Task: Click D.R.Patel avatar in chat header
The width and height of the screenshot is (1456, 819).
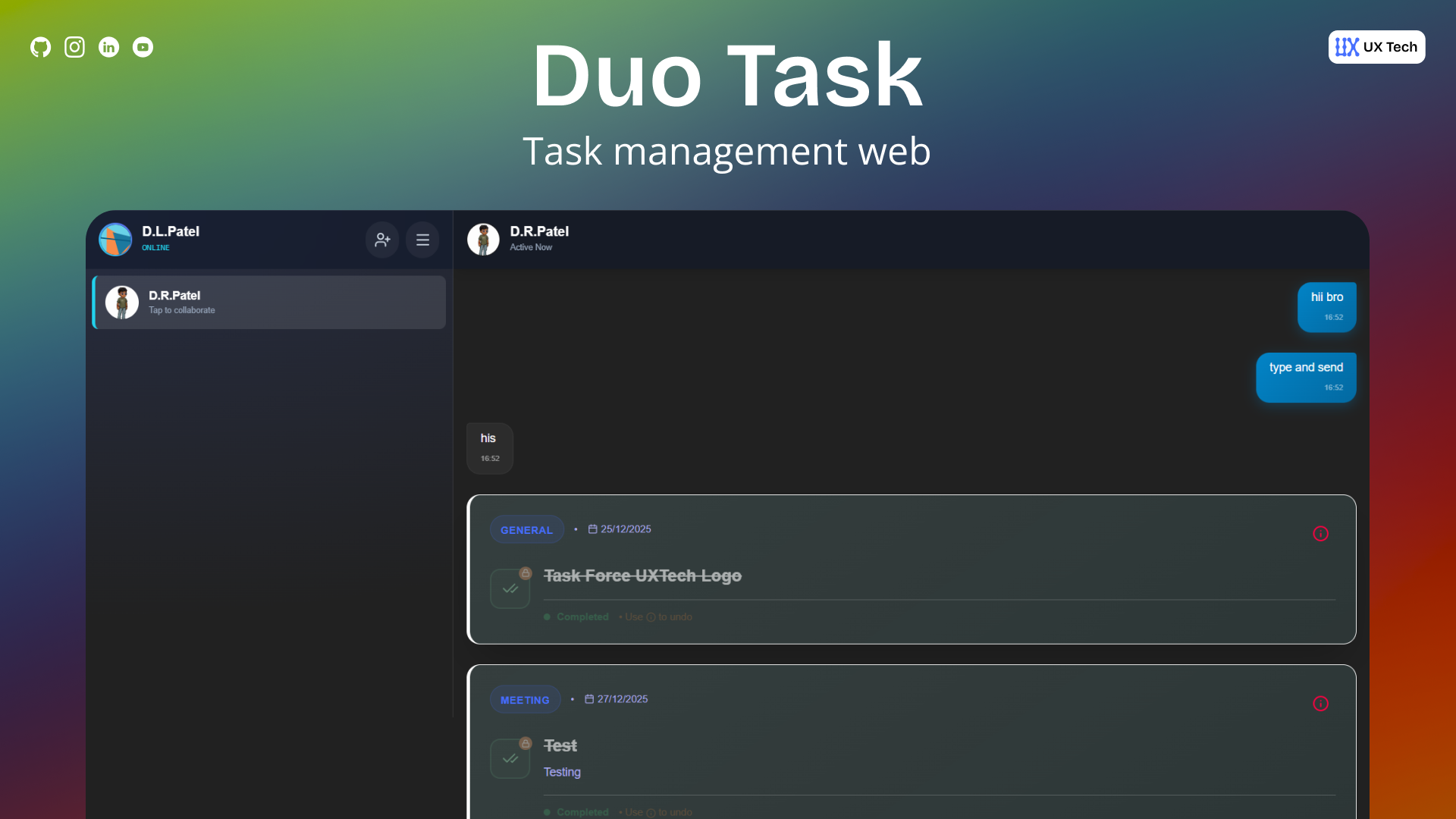Action: click(483, 240)
